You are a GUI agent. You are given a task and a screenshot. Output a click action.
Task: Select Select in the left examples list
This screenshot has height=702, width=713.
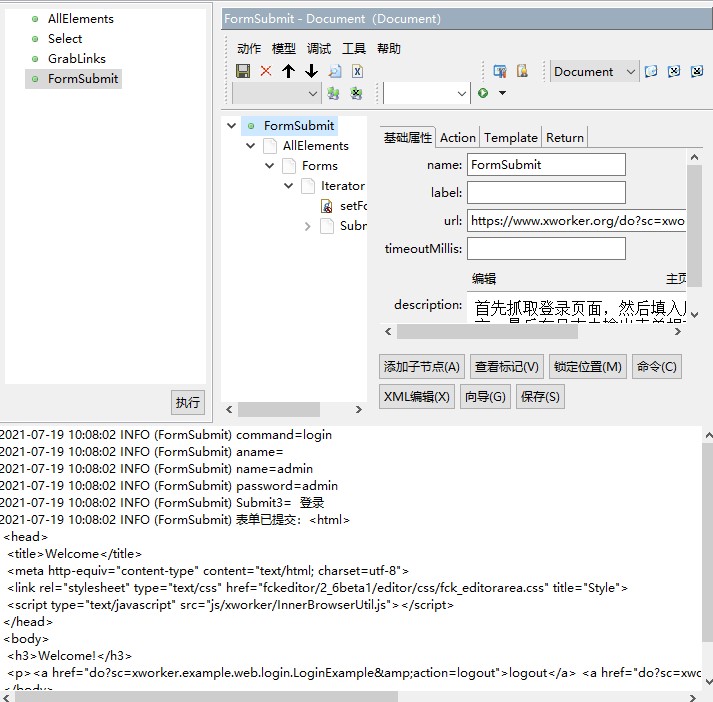point(65,39)
